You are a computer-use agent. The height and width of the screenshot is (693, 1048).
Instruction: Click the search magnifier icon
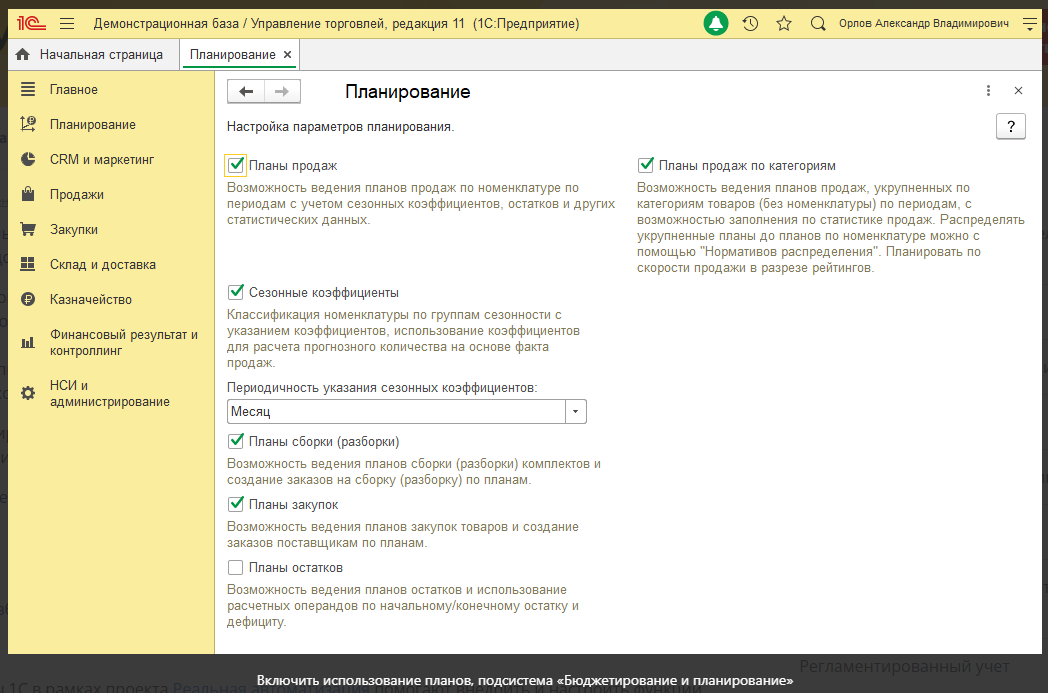click(x=817, y=24)
